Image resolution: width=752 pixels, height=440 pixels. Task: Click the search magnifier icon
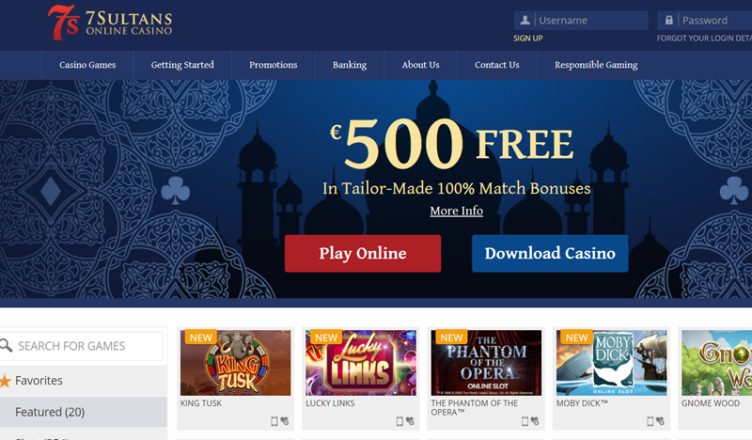(x=6, y=345)
